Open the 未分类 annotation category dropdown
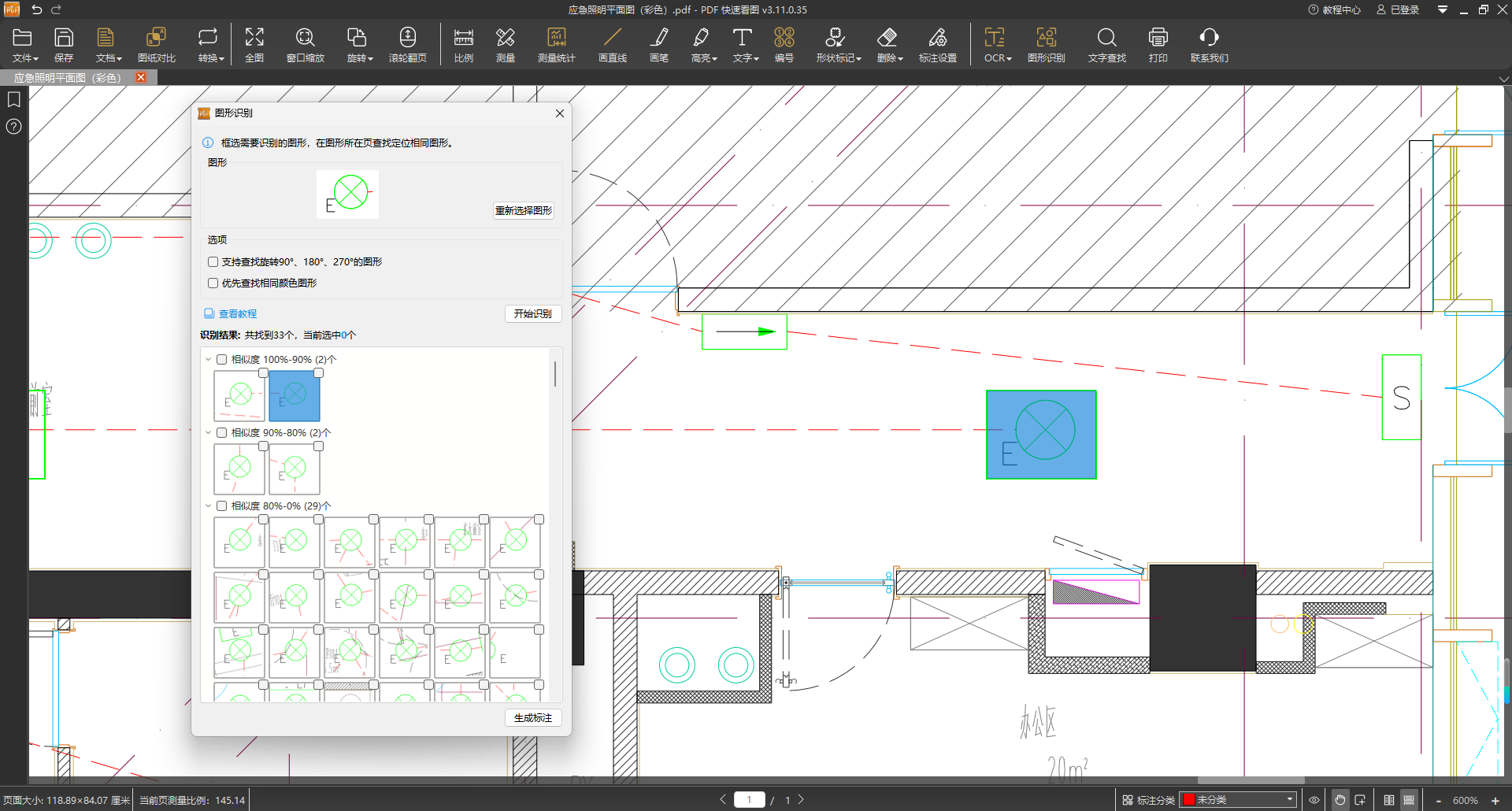The width and height of the screenshot is (1512, 811). coord(1238,799)
